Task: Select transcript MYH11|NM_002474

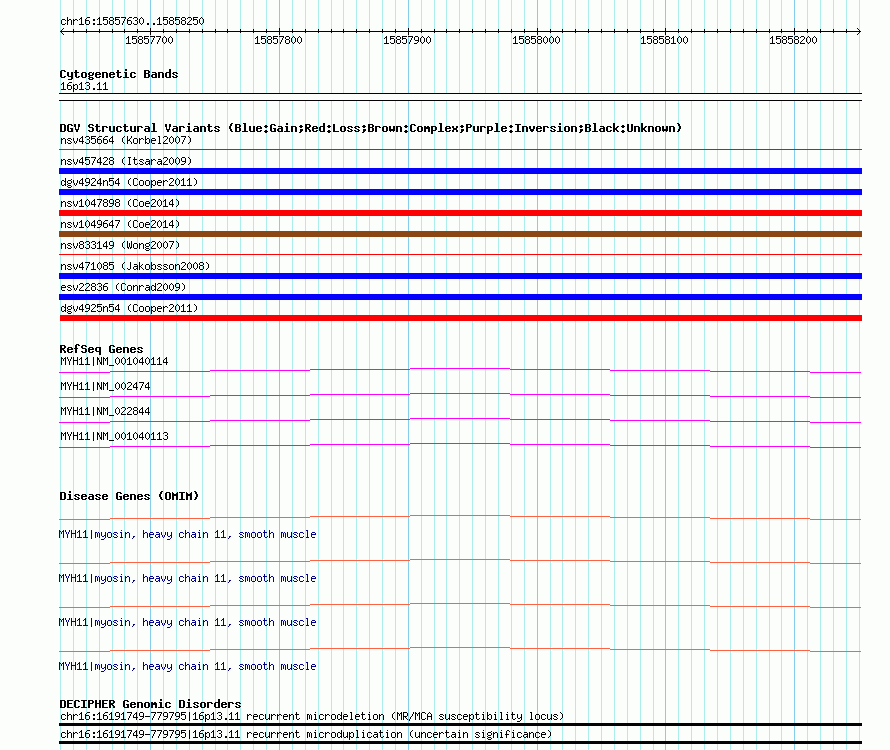Action: tap(105, 387)
